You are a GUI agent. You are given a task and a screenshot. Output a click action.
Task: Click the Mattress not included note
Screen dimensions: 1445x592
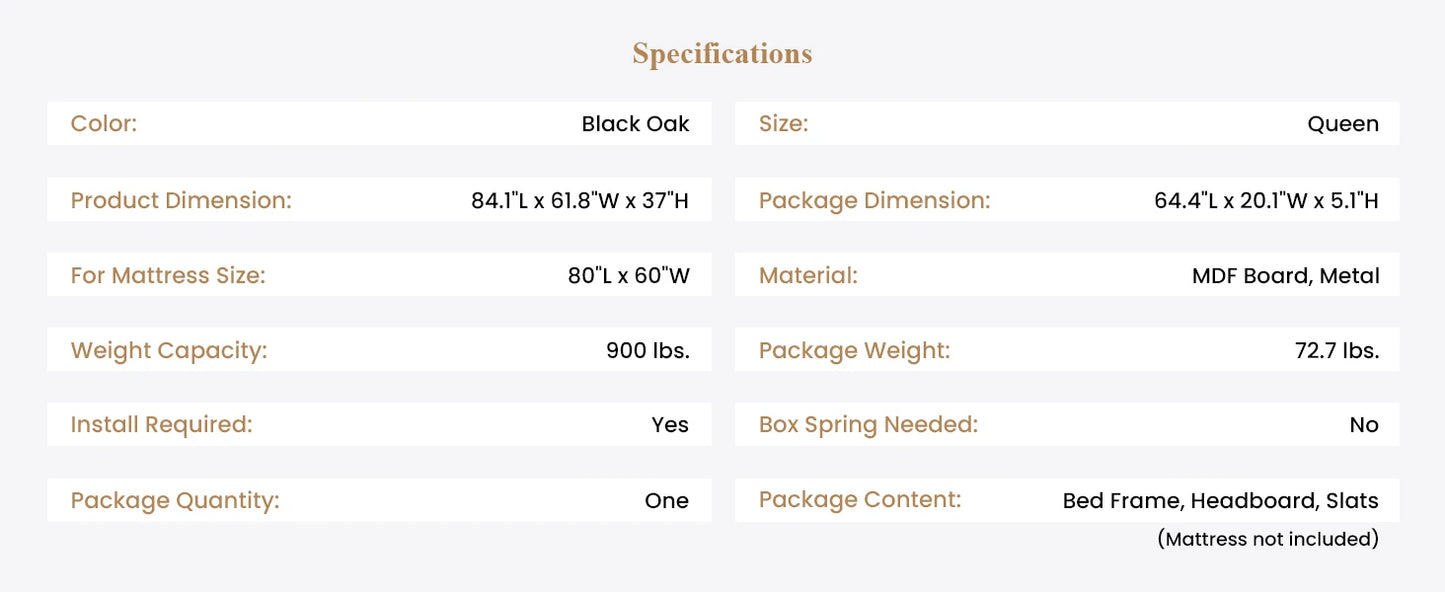point(1267,539)
